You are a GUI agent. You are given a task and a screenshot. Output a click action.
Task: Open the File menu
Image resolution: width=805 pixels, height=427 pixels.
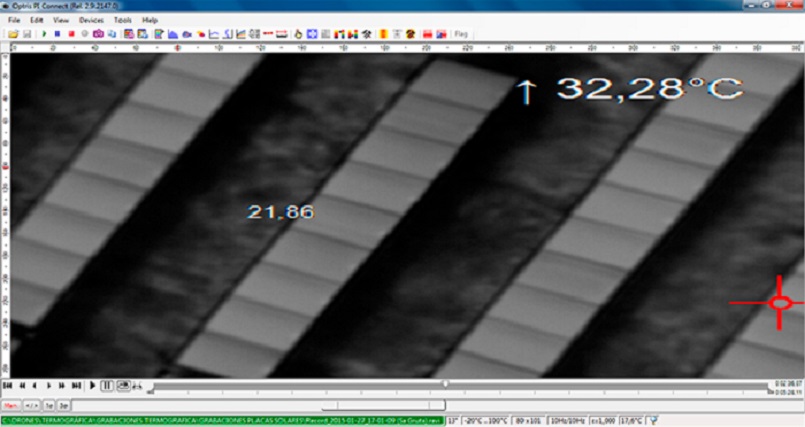coord(14,20)
